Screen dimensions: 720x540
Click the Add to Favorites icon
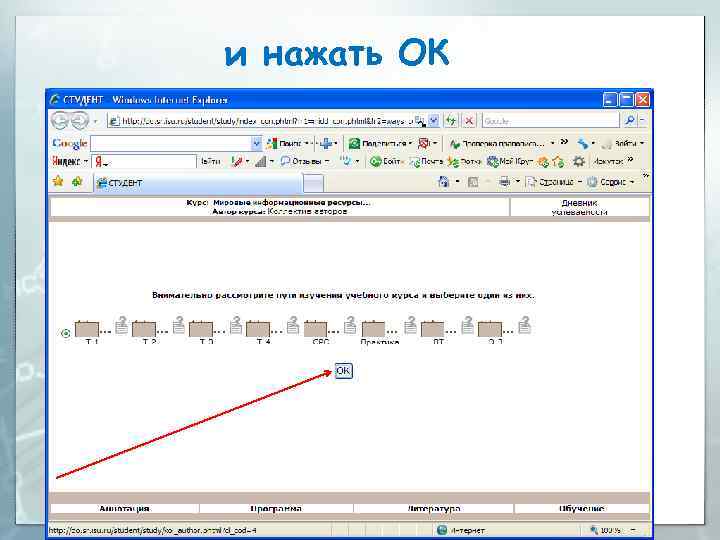pyautogui.click(x=77, y=181)
